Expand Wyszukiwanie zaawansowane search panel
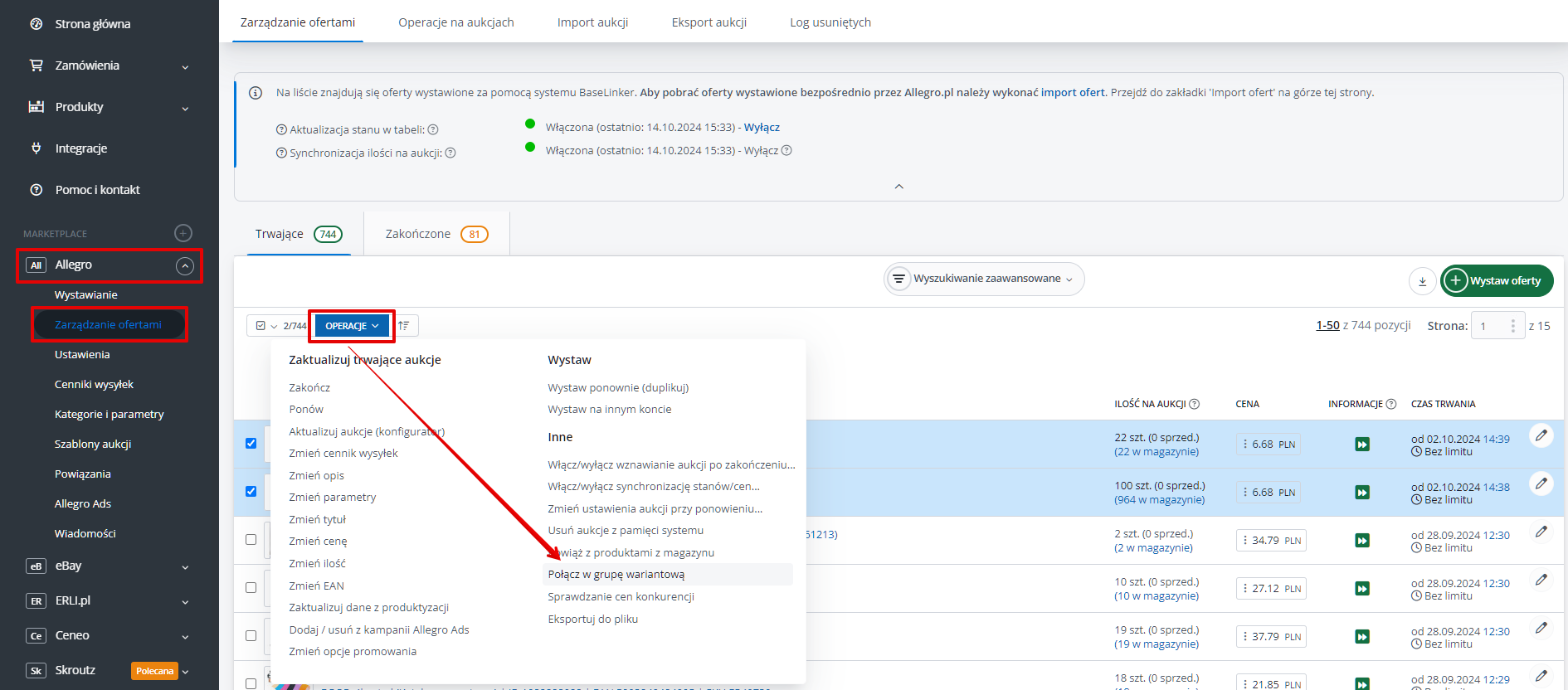1568x690 pixels. [x=984, y=279]
